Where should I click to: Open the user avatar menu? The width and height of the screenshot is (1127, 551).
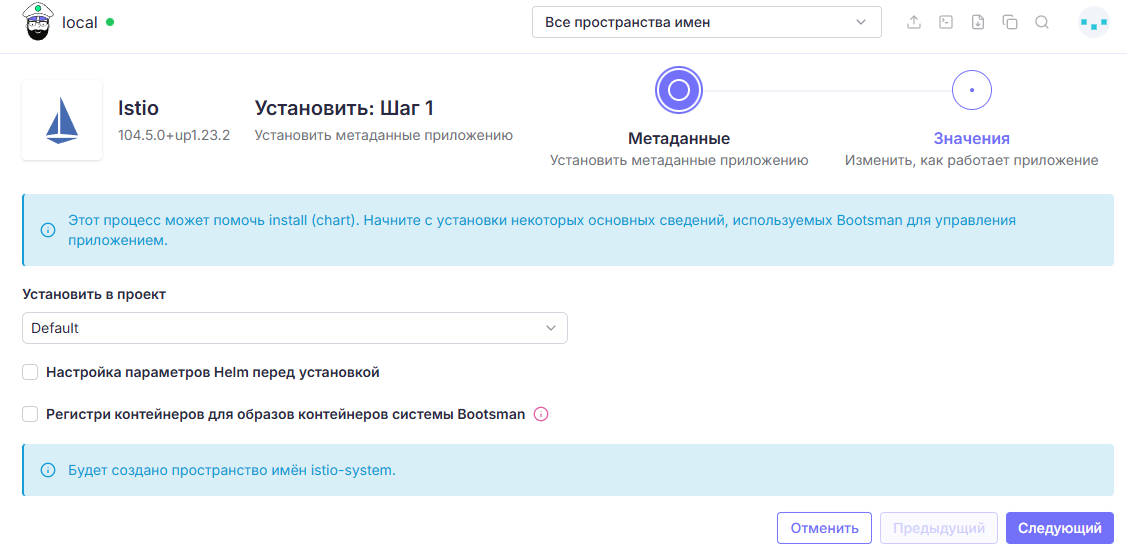pyautogui.click(x=1094, y=22)
